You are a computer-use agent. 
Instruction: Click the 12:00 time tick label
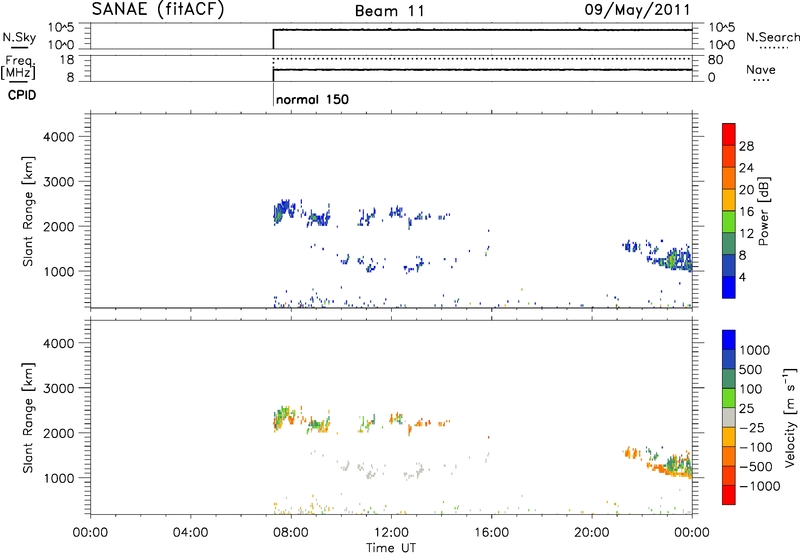tap(391, 533)
